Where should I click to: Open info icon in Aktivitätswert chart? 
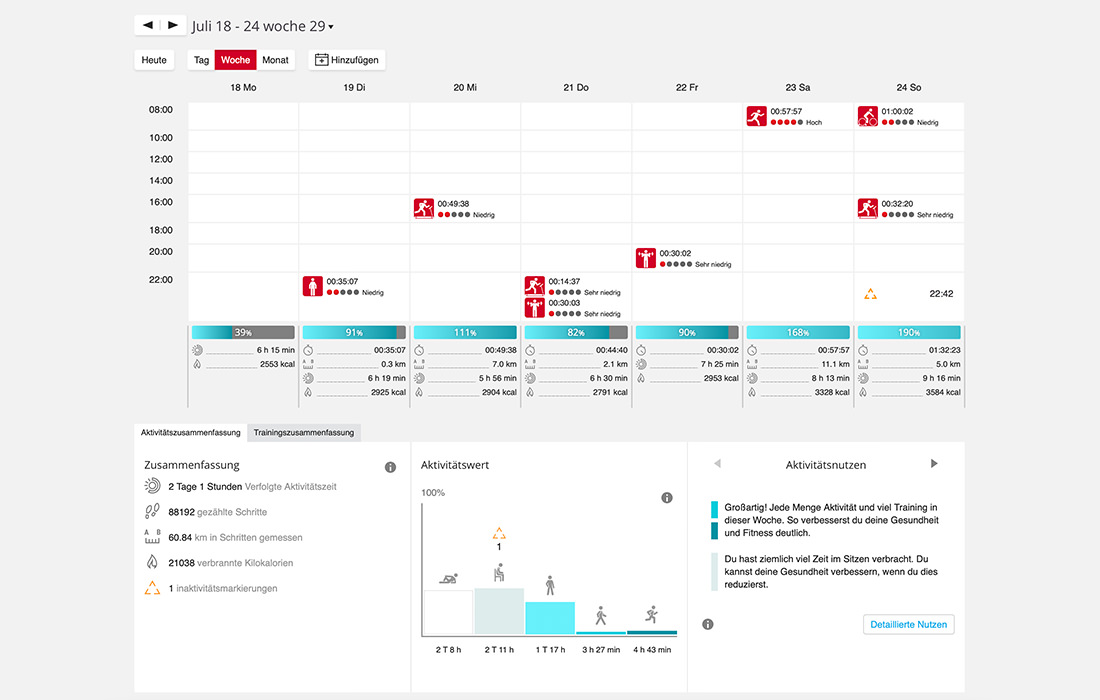pyautogui.click(x=666, y=498)
